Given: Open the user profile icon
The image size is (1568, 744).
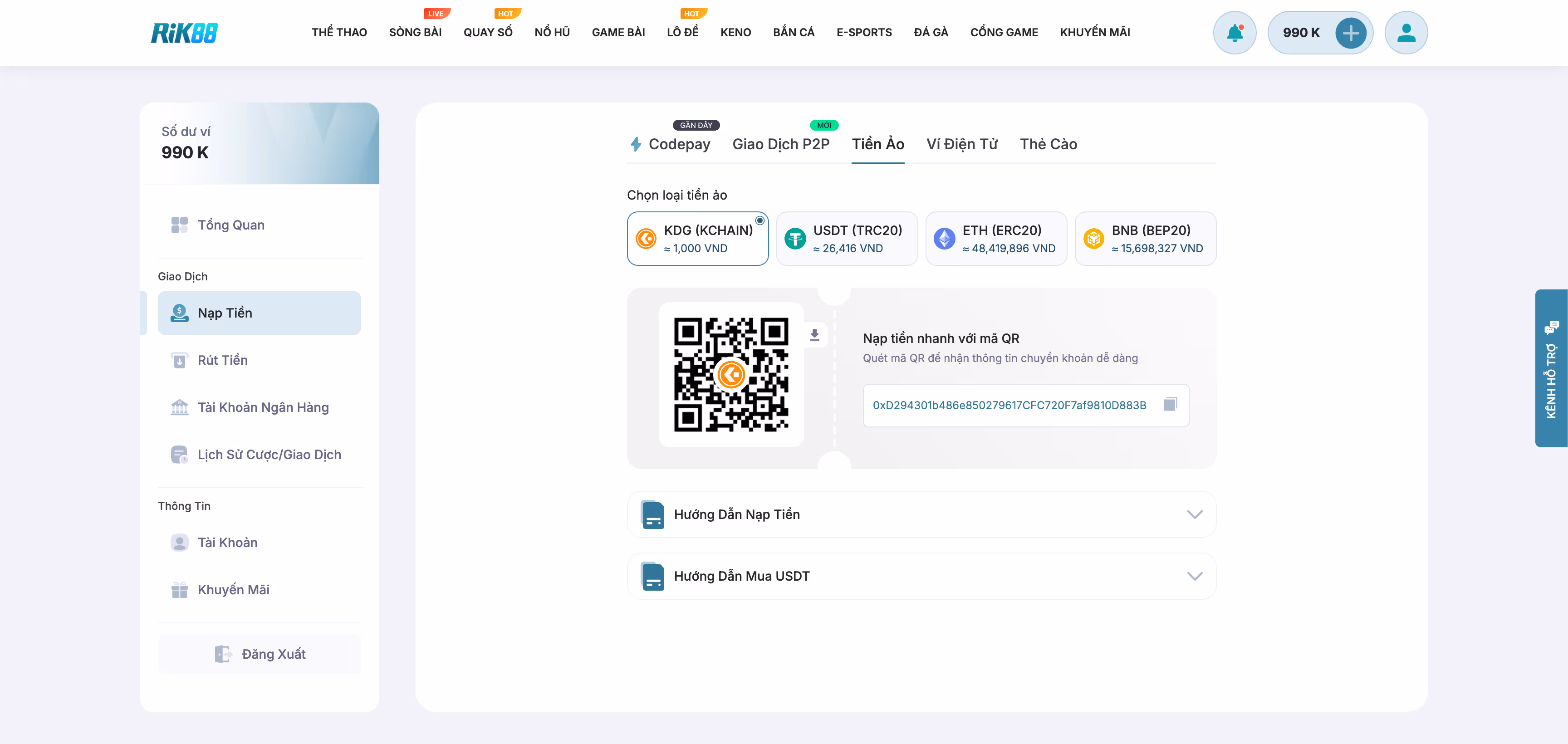Looking at the screenshot, I should click(1406, 33).
